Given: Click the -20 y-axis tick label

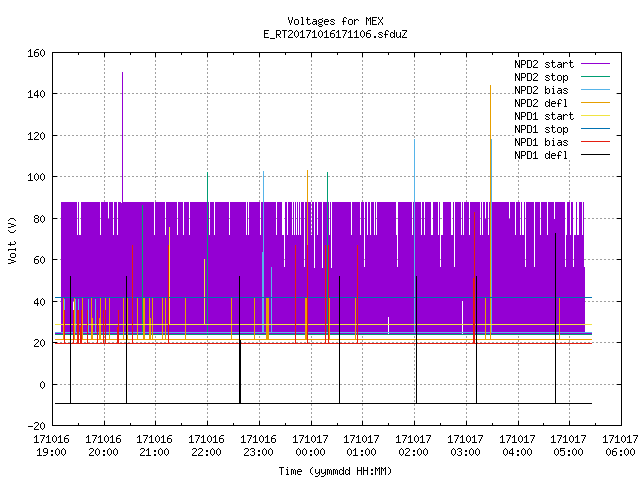Looking at the screenshot, I should (x=36, y=426).
